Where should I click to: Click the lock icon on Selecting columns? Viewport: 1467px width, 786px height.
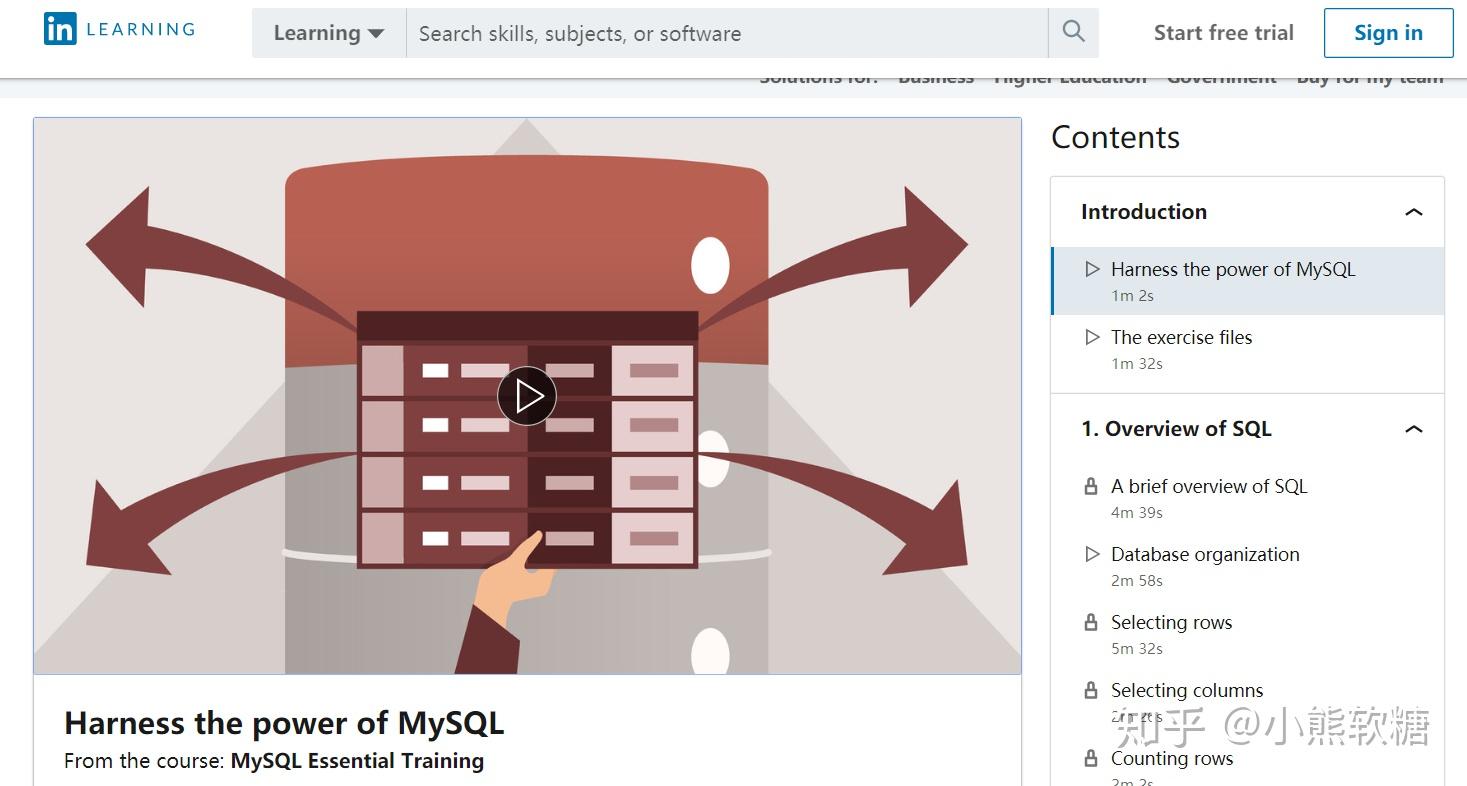coord(1090,690)
